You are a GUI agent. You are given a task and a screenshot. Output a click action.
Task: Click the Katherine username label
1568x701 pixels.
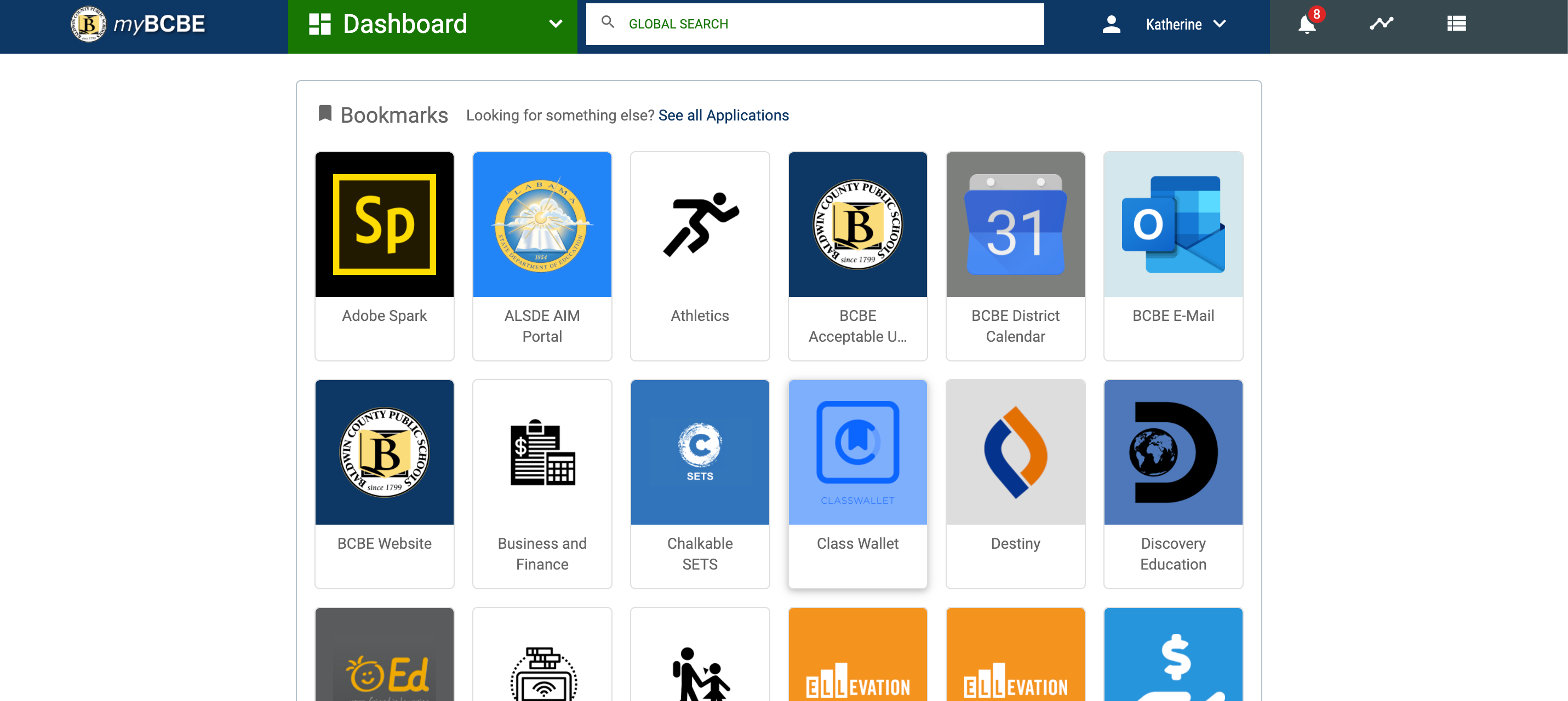tap(1173, 24)
